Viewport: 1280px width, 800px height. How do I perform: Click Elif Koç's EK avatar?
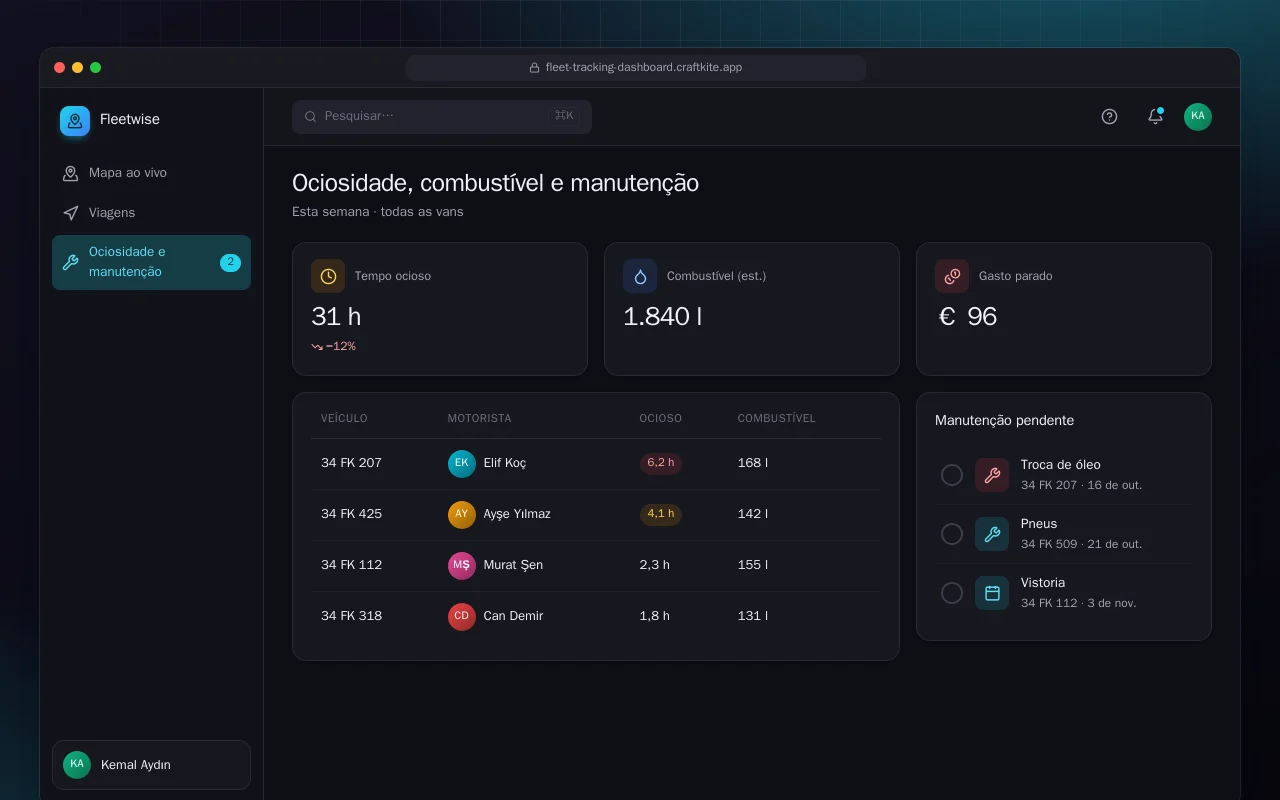point(462,463)
